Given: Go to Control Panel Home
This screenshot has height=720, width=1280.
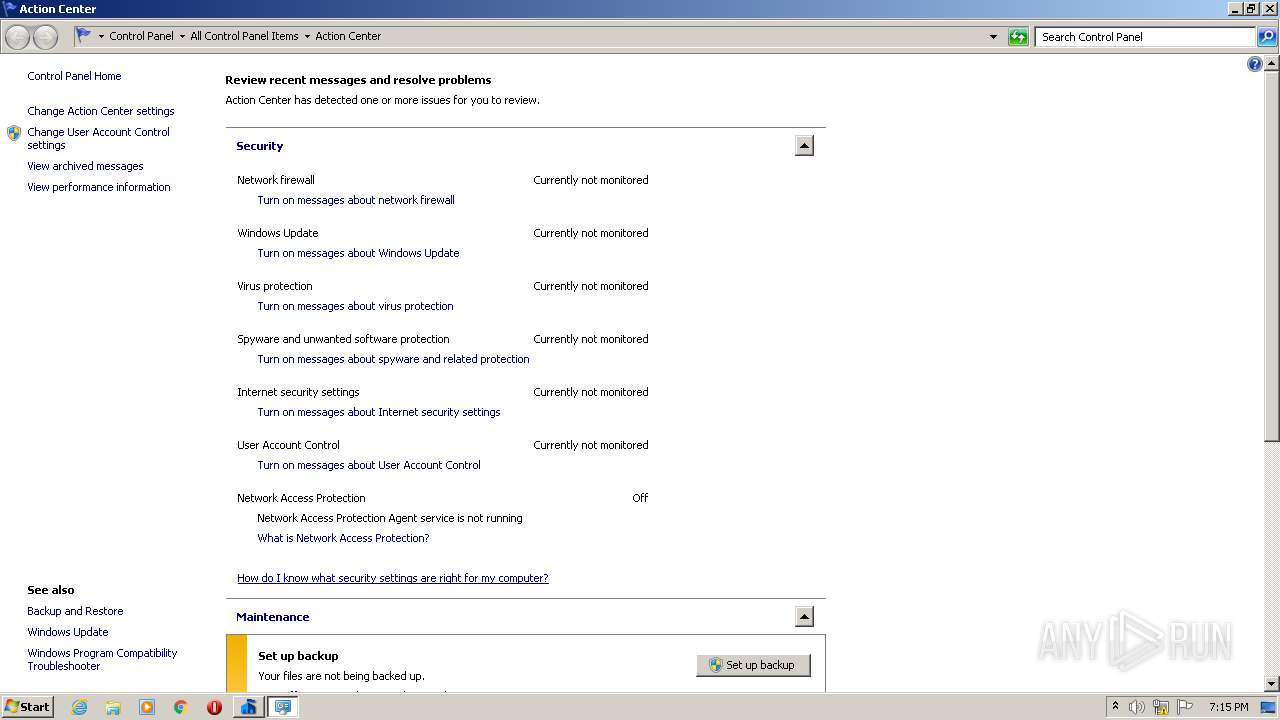Looking at the screenshot, I should [74, 76].
